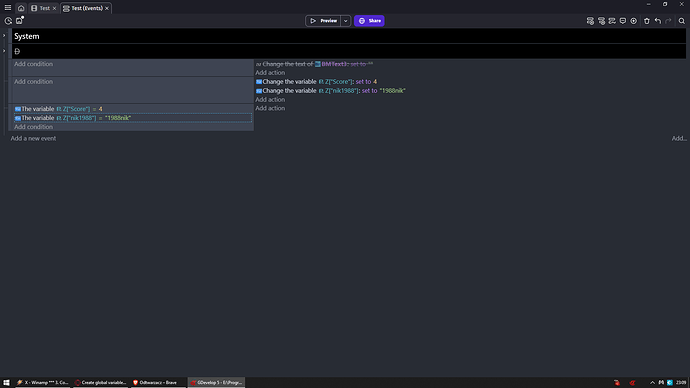
Task: Open the image icon with notification dot
Action: coord(19,20)
